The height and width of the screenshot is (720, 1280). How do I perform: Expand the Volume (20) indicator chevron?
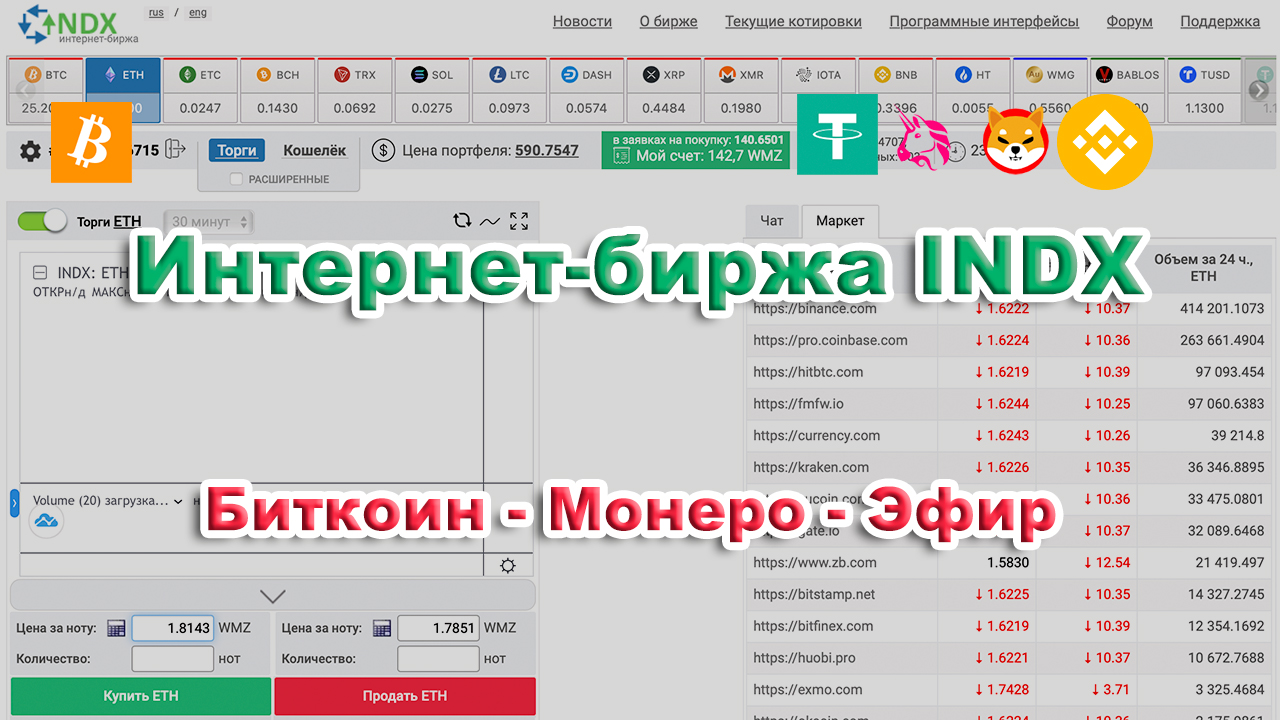point(178,502)
